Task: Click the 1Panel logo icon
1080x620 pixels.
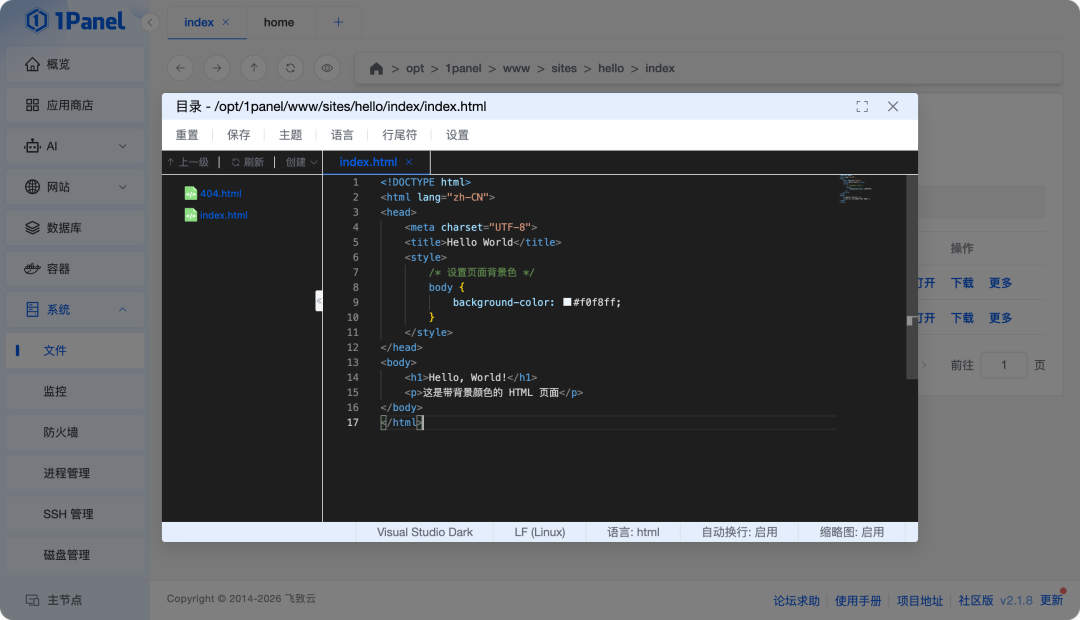Action: 37,20
